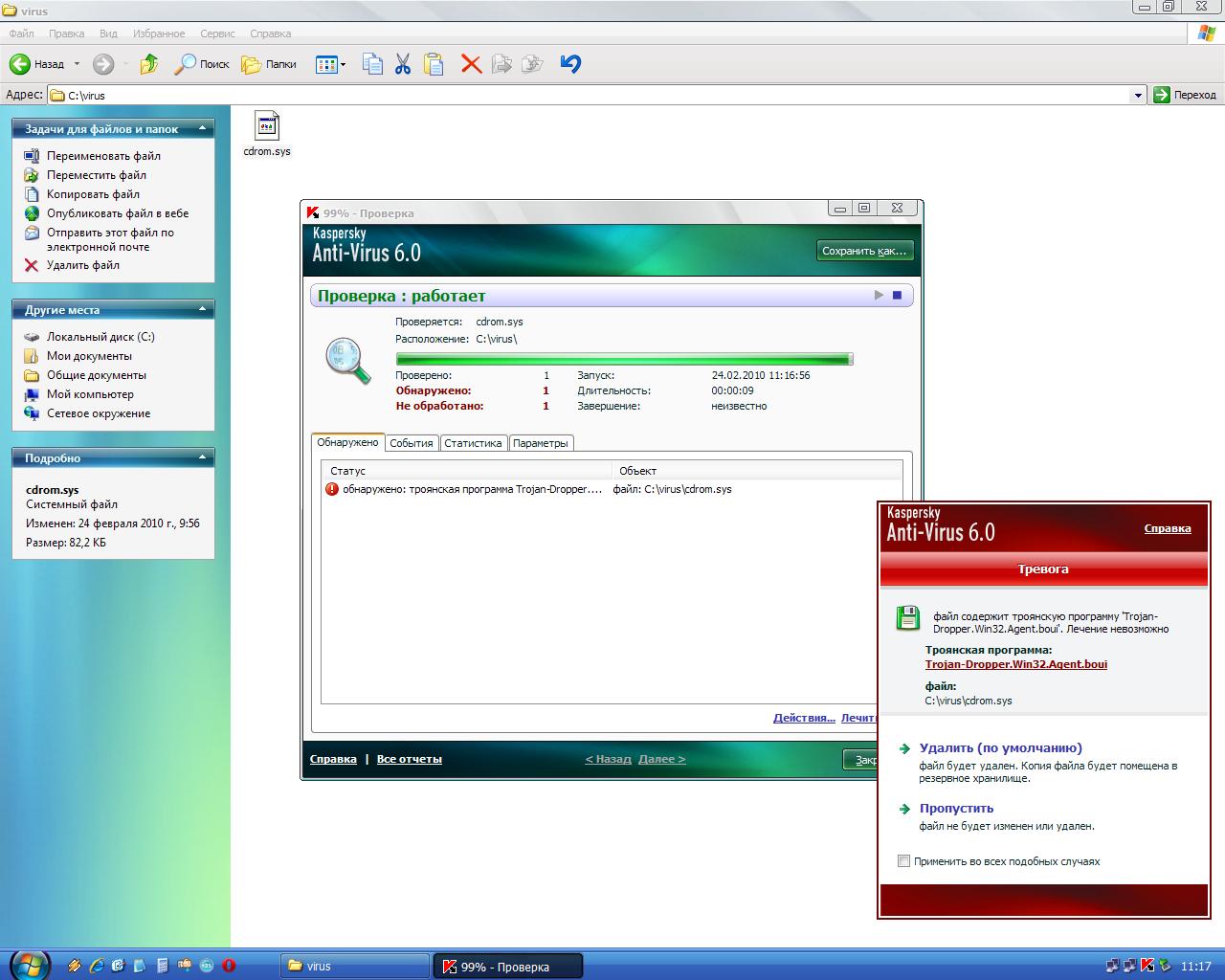Click the < Назад link in scan footer

(x=609, y=759)
